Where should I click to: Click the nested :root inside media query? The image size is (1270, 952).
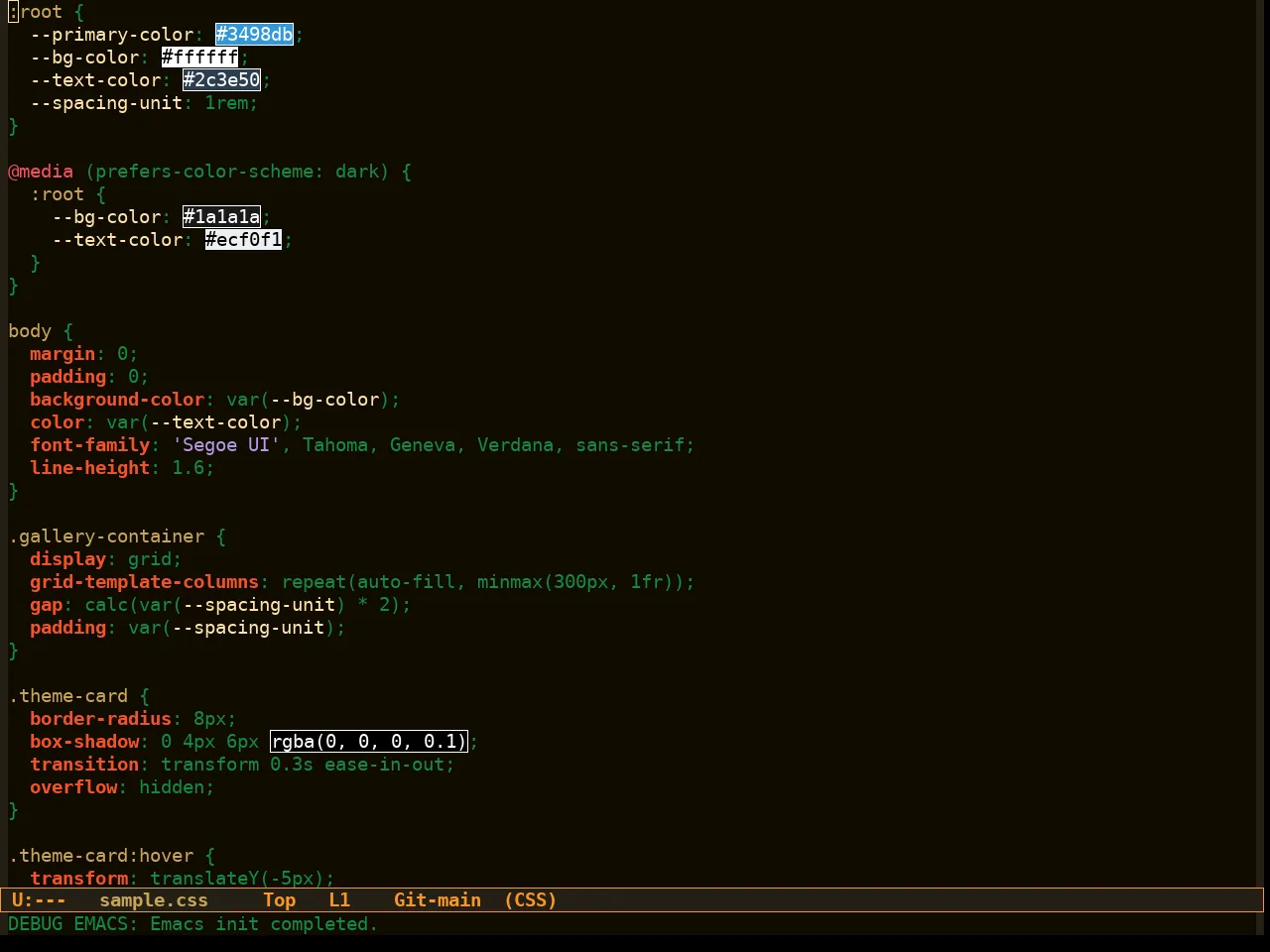click(58, 194)
